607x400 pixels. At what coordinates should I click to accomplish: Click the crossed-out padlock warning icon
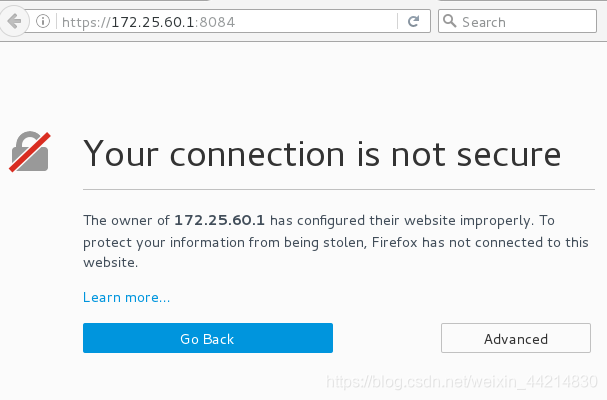tap(30, 152)
